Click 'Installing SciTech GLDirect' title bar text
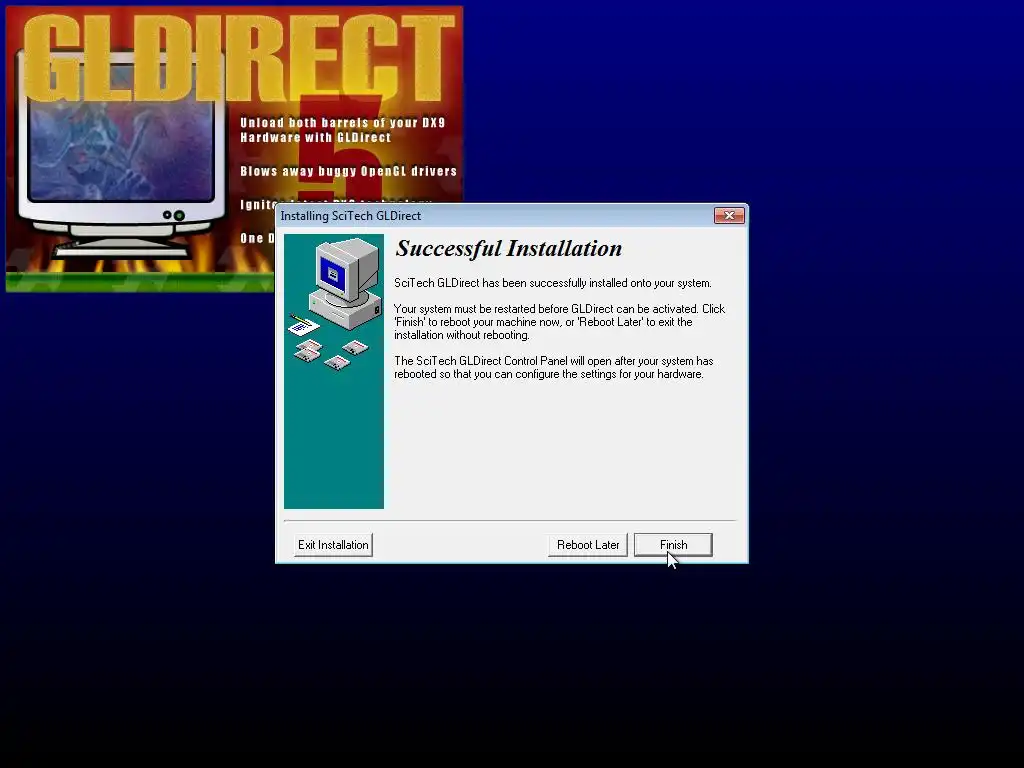The height and width of the screenshot is (768, 1024). click(x=351, y=216)
